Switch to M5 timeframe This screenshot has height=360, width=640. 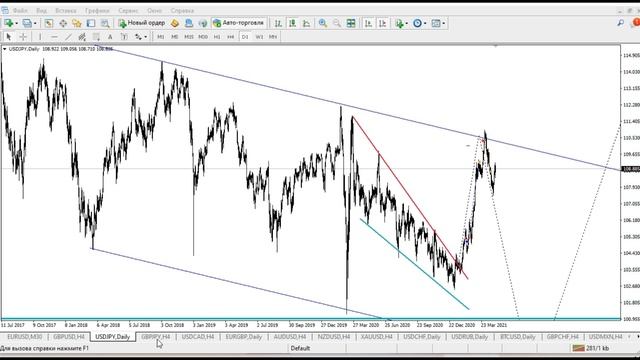tap(175, 37)
